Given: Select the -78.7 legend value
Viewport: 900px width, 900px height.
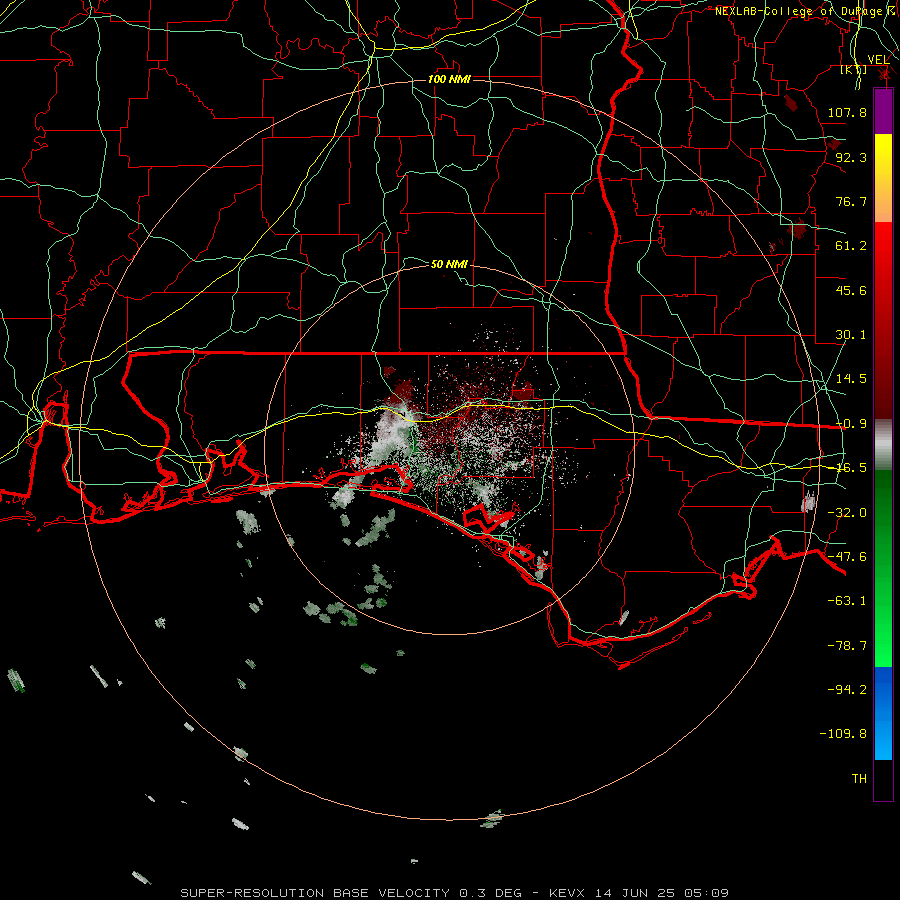Looking at the screenshot, I should [847, 646].
